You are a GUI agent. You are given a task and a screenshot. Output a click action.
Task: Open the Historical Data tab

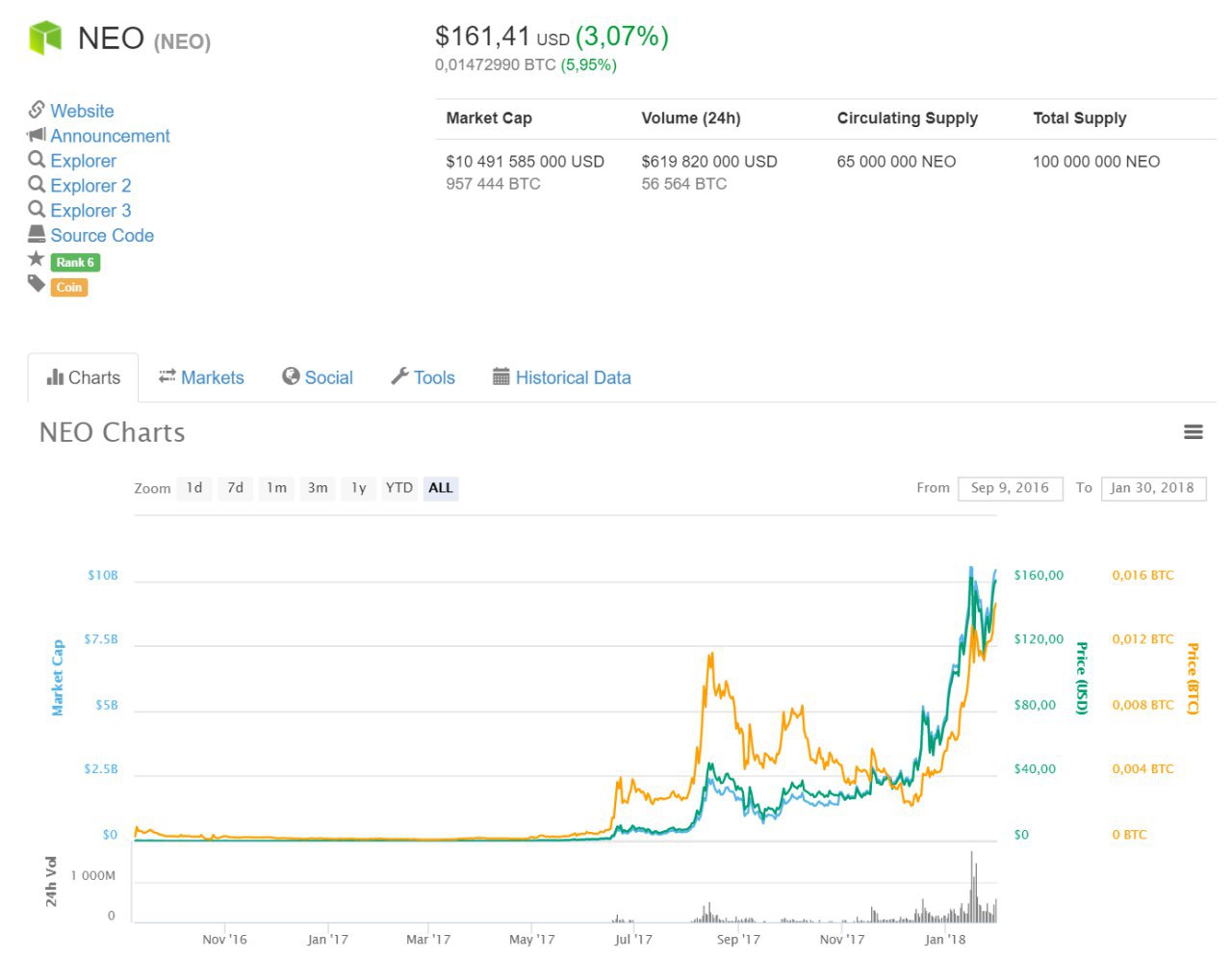pyautogui.click(x=561, y=377)
